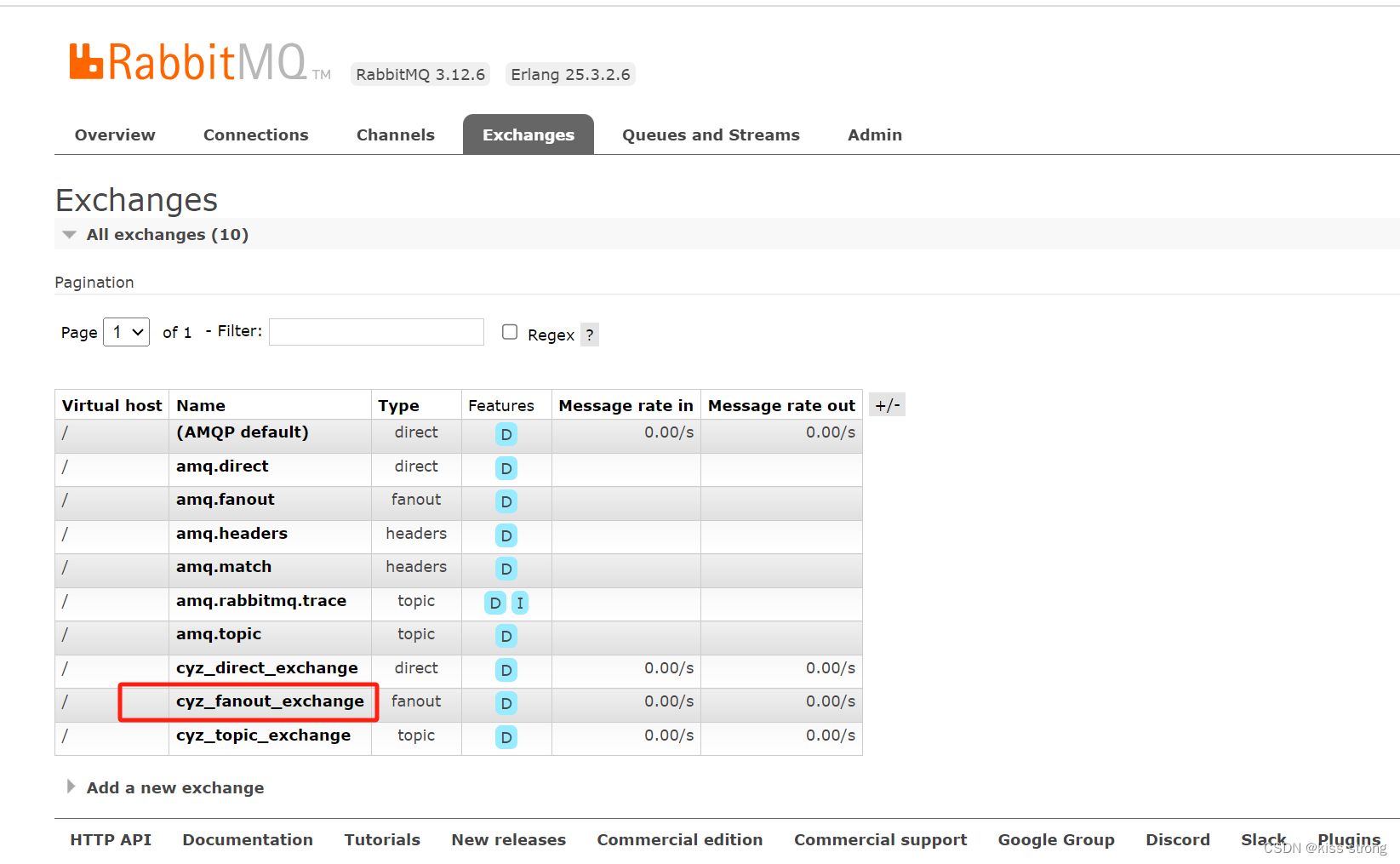Open the amq.rabbitmq.trace exchange
This screenshot has width=1400, height=864.
coord(261,600)
